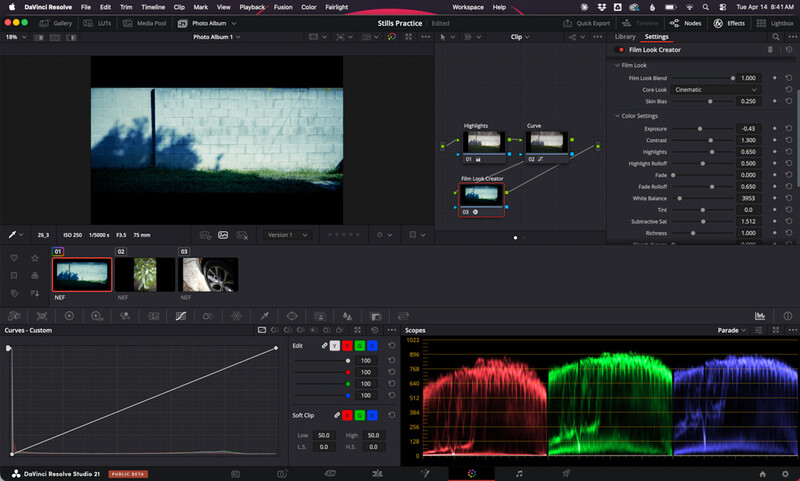Click the star rating filter icon

[x=35, y=258]
